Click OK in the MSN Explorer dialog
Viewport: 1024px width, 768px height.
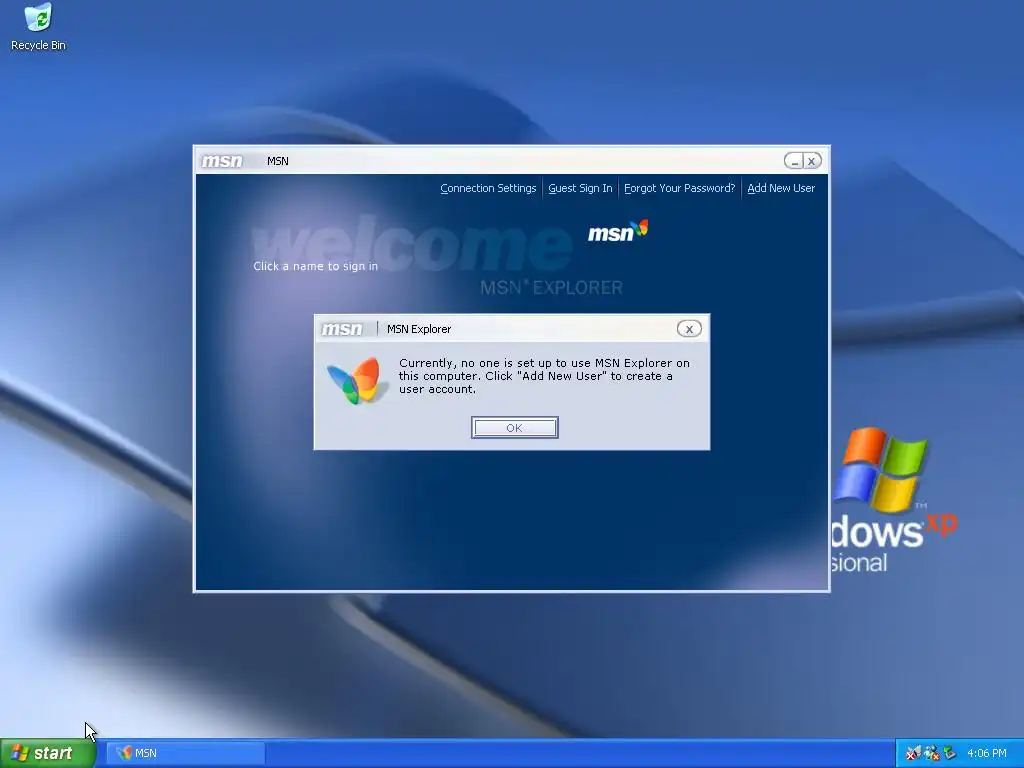click(515, 428)
